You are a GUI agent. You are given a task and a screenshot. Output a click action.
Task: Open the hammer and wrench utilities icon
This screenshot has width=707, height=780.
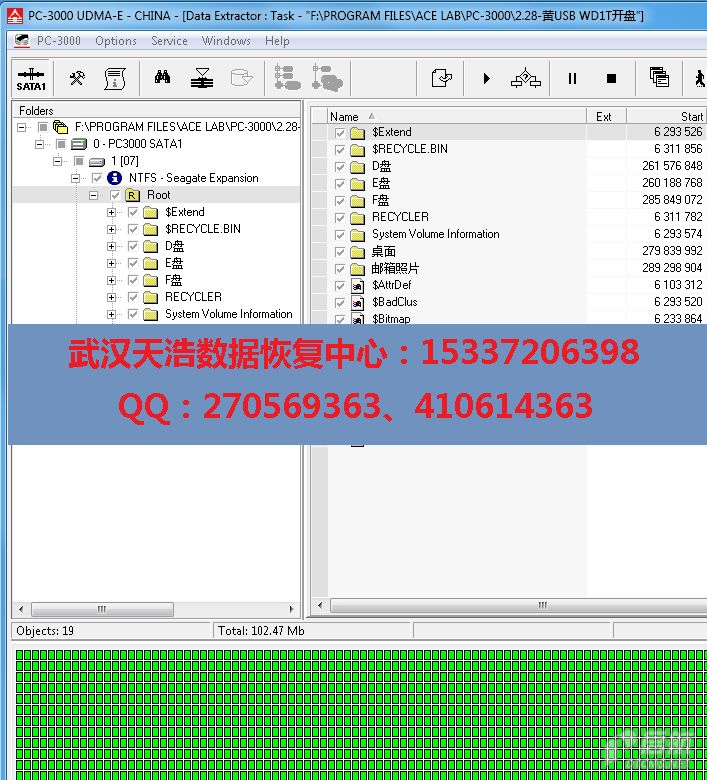click(x=77, y=78)
